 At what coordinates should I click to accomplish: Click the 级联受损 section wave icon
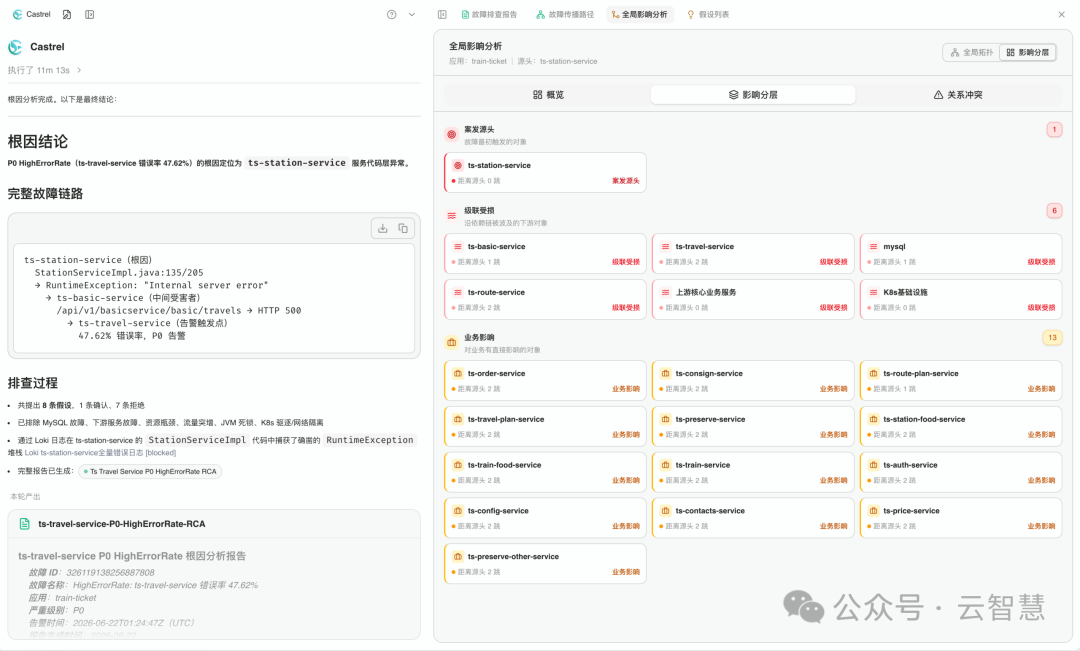[451, 216]
